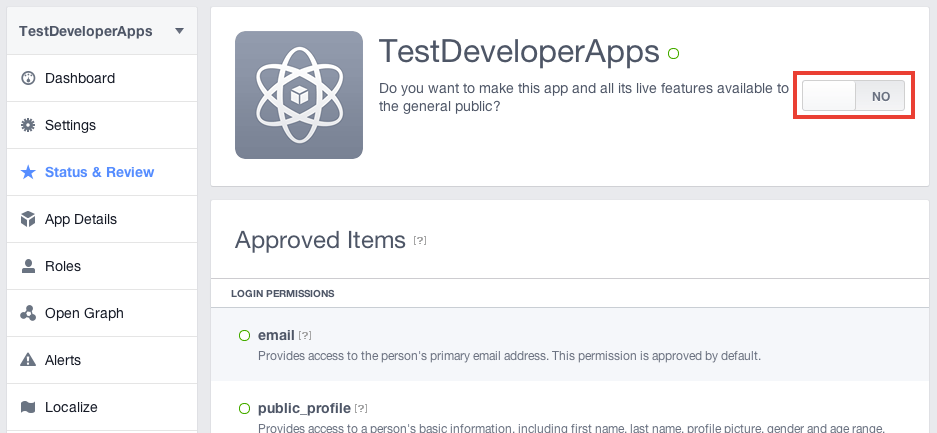Viewport: 937px width, 433px height.
Task: Click the Localize flag icon
Action: [x=28, y=407]
